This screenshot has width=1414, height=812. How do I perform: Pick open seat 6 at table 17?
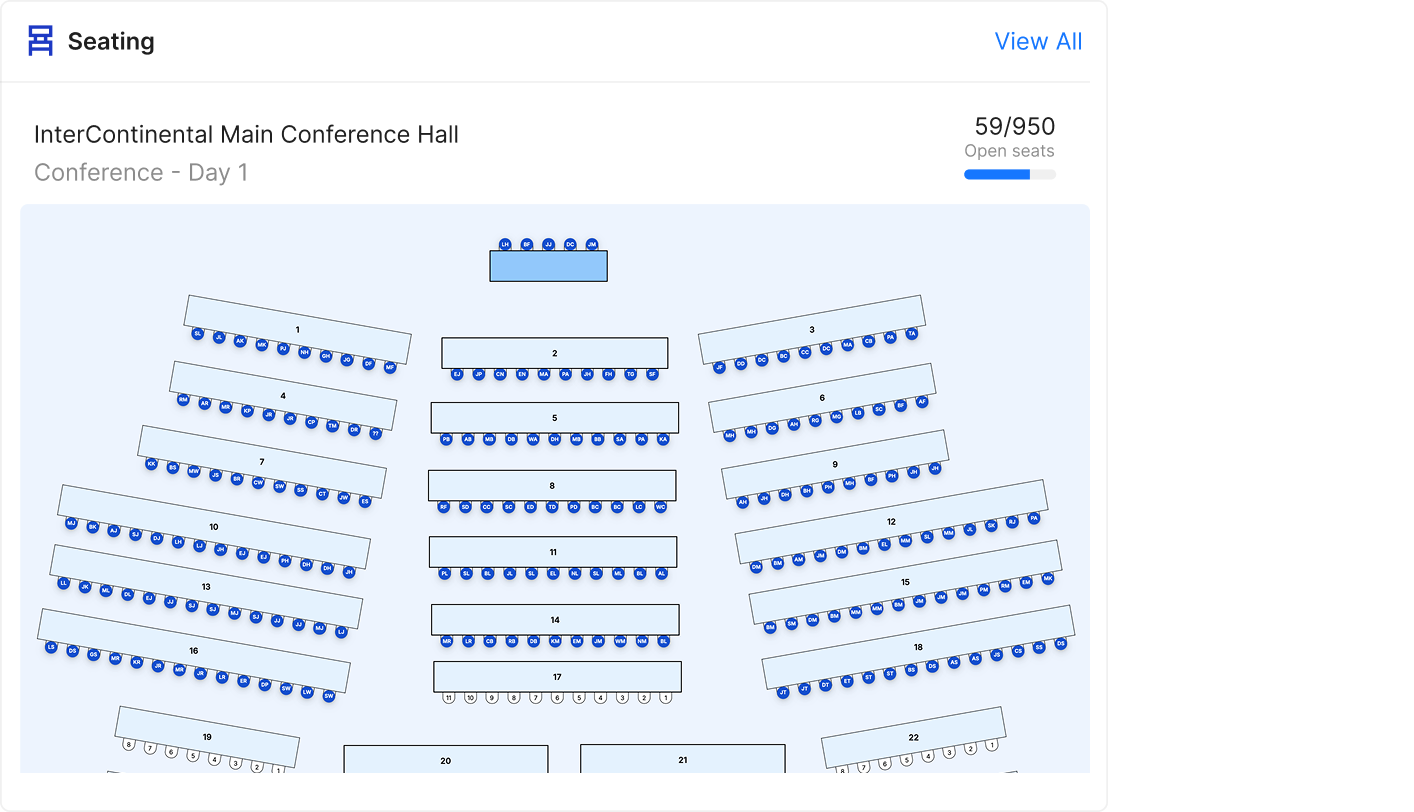[557, 698]
